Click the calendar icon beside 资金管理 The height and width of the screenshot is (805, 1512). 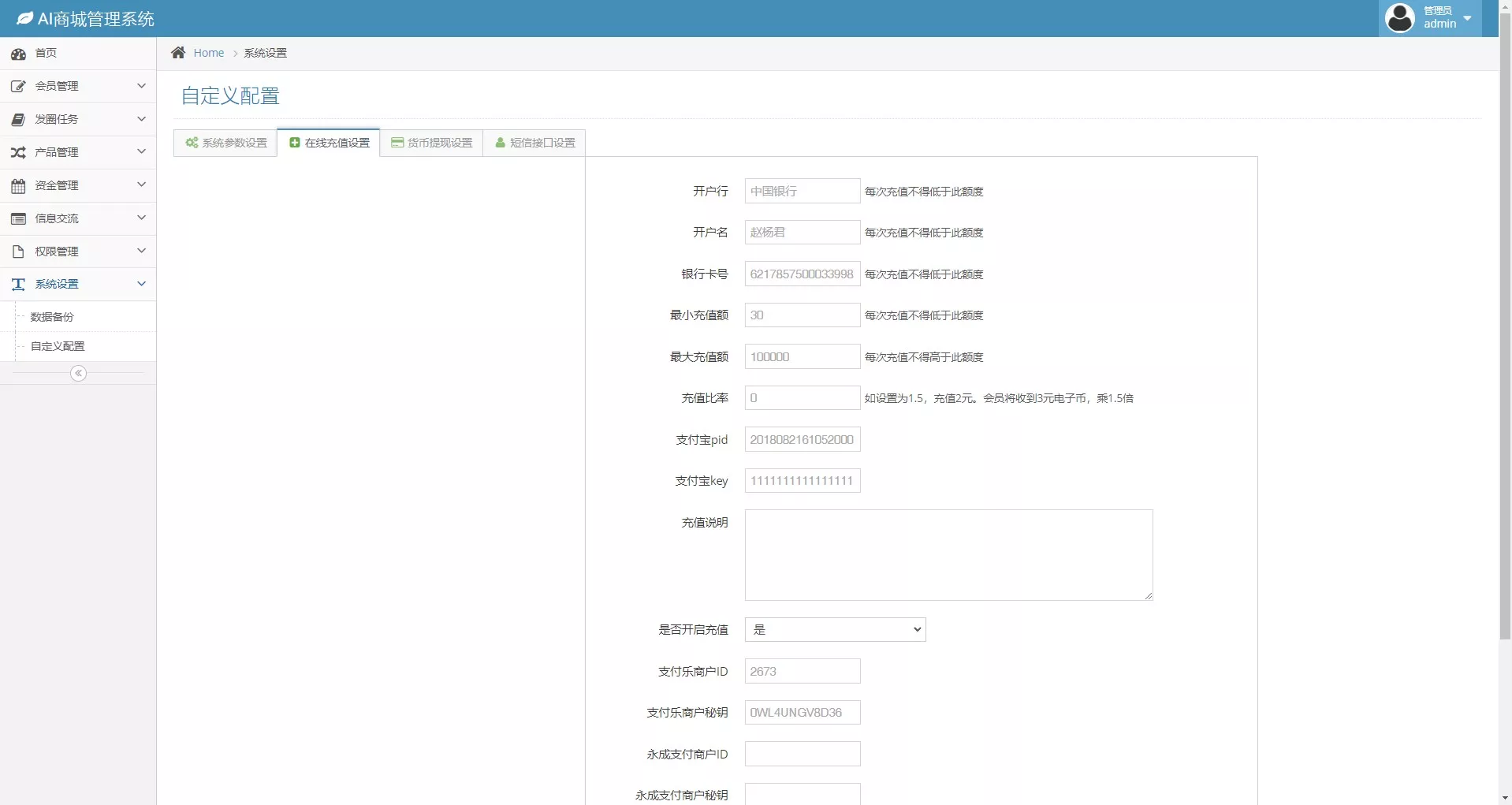click(18, 186)
